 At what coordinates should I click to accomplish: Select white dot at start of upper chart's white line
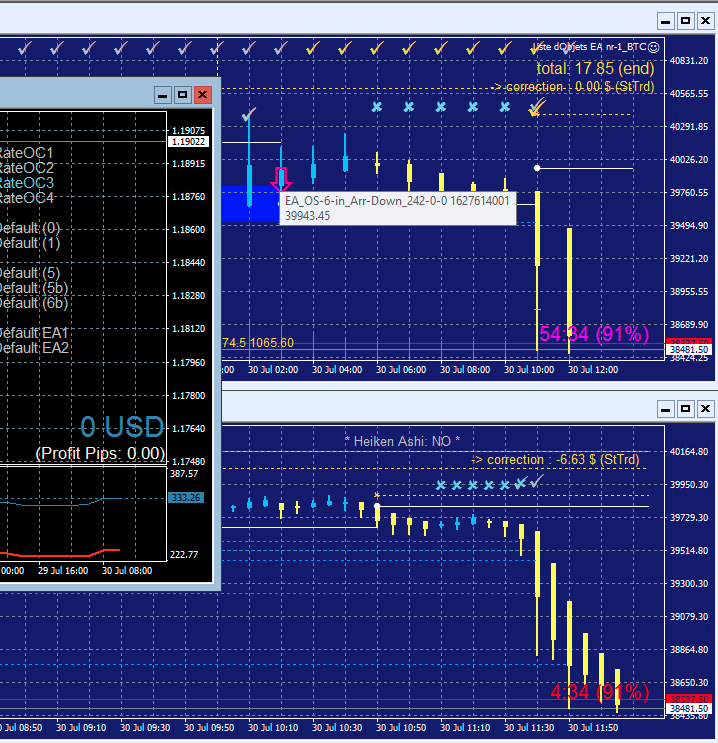[536, 168]
